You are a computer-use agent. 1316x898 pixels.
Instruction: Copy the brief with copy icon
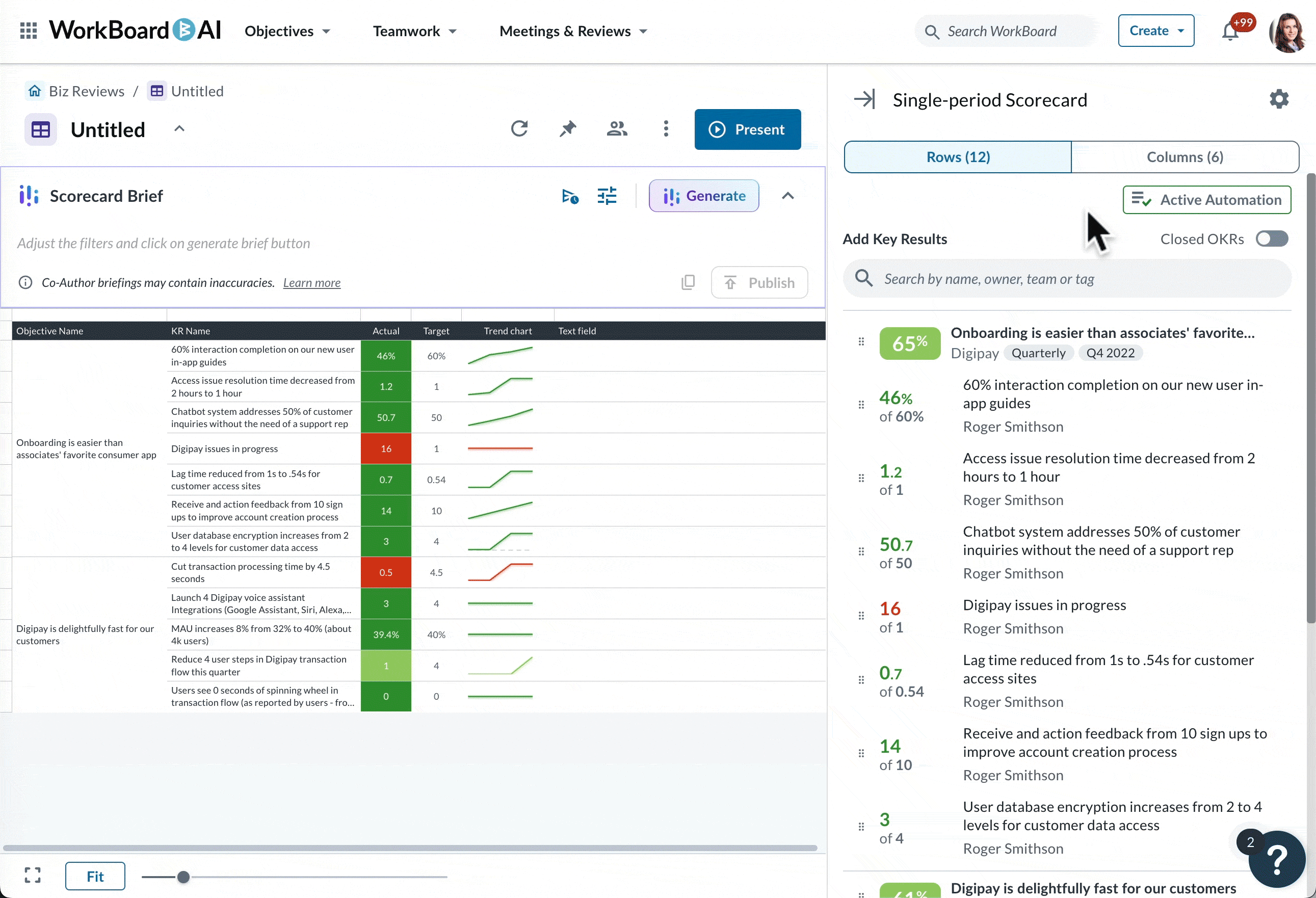click(x=688, y=282)
